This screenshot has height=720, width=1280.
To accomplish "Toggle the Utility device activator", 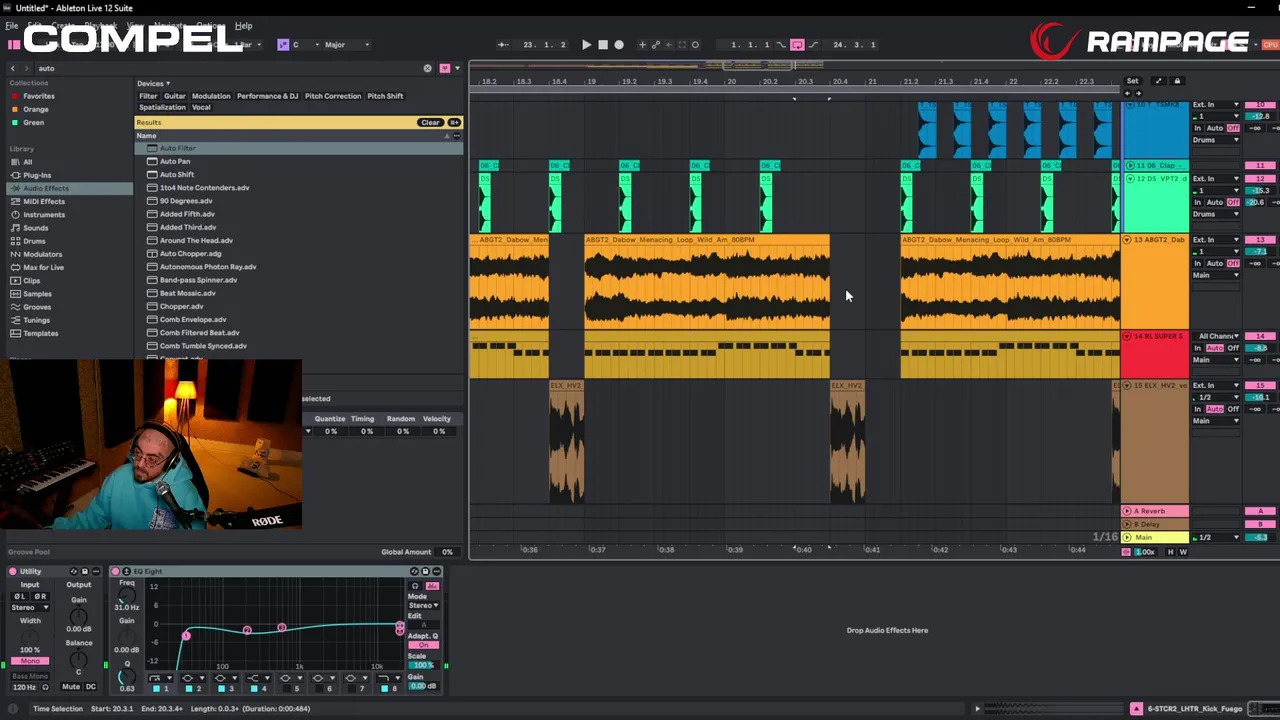I will 13,571.
